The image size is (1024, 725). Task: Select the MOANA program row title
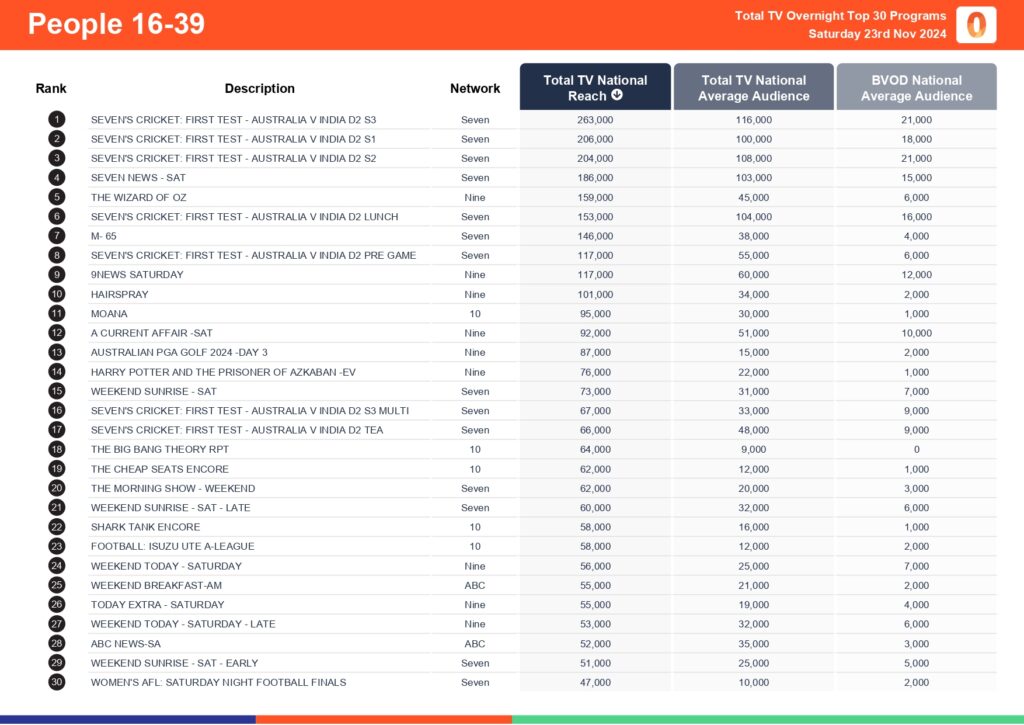pos(109,313)
